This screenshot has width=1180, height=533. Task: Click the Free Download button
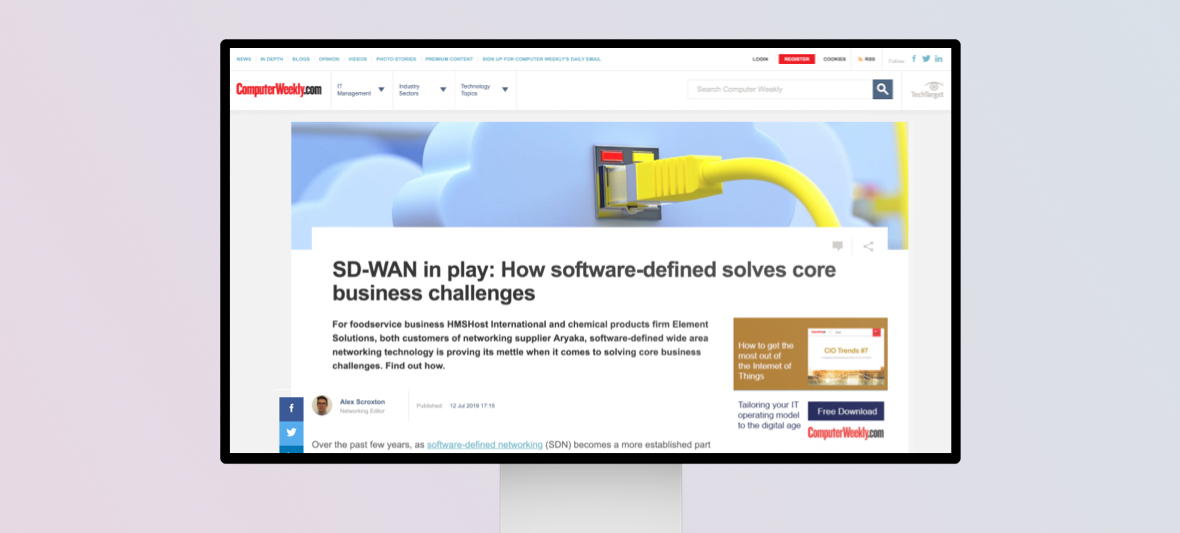click(846, 411)
